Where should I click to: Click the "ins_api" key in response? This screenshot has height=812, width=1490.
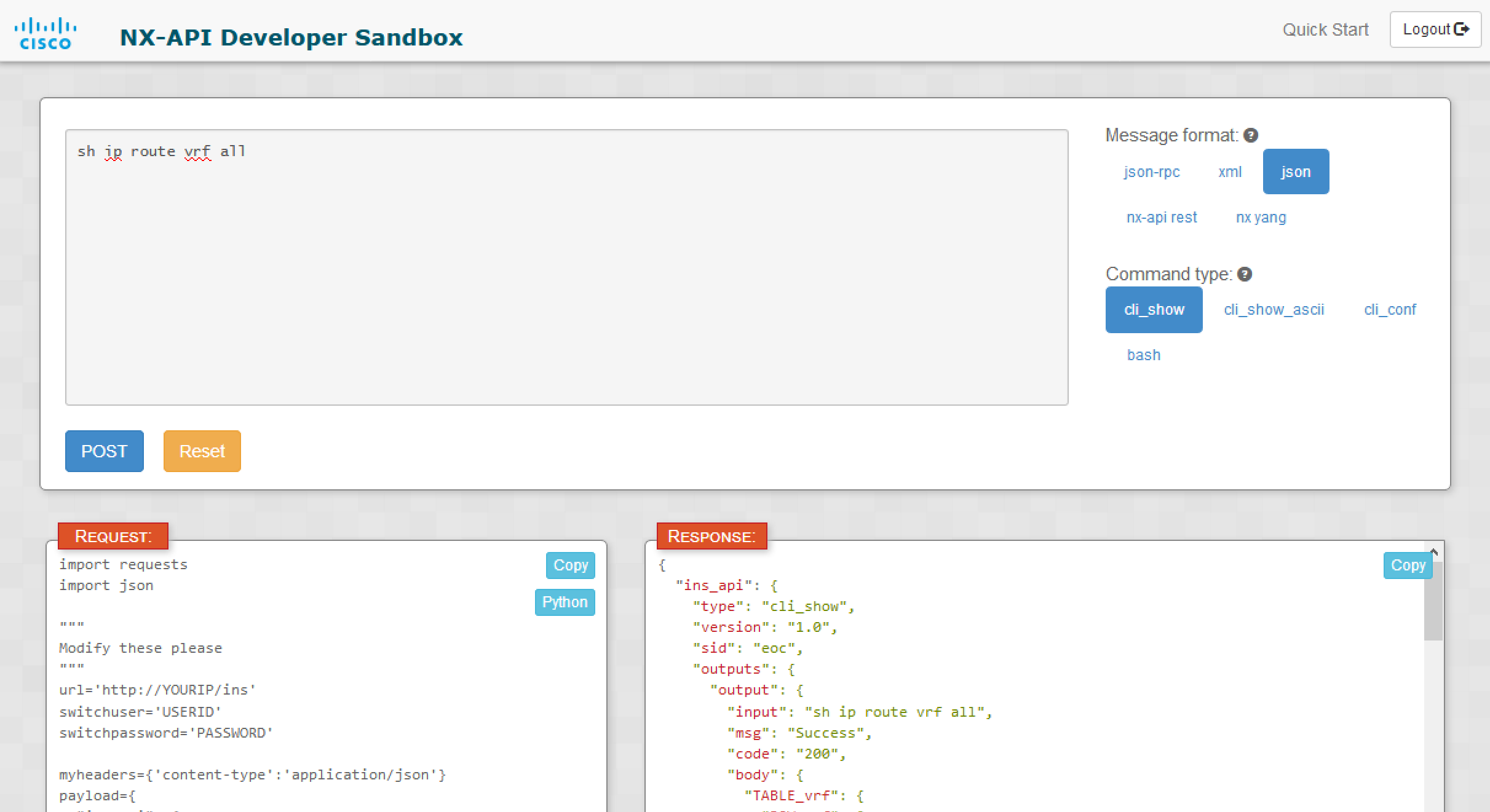[714, 586]
